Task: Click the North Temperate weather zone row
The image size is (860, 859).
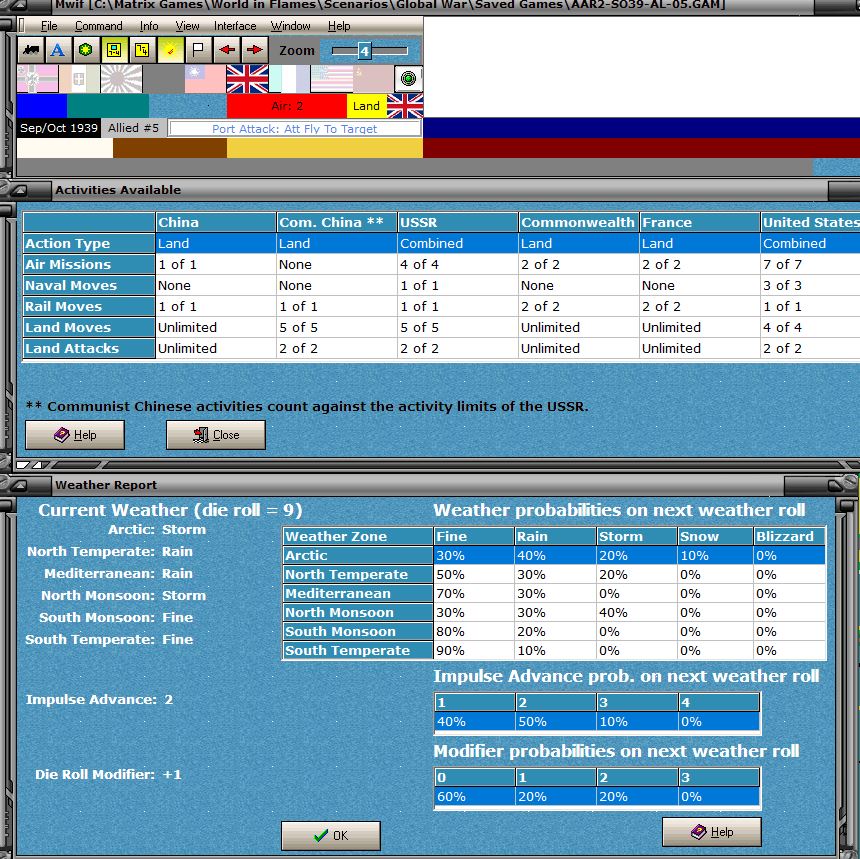Action: (x=554, y=574)
